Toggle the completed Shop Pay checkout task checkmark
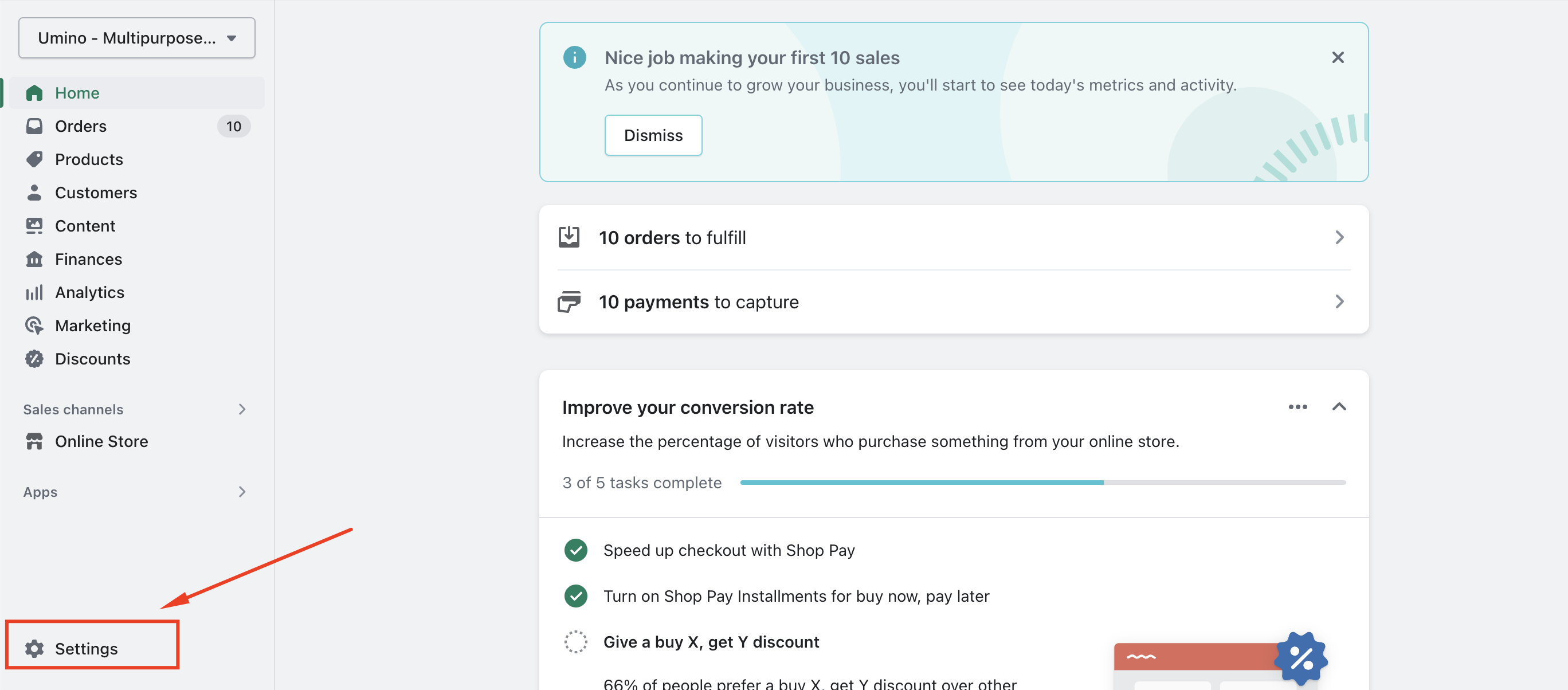This screenshot has height=690, width=1568. 575,550
